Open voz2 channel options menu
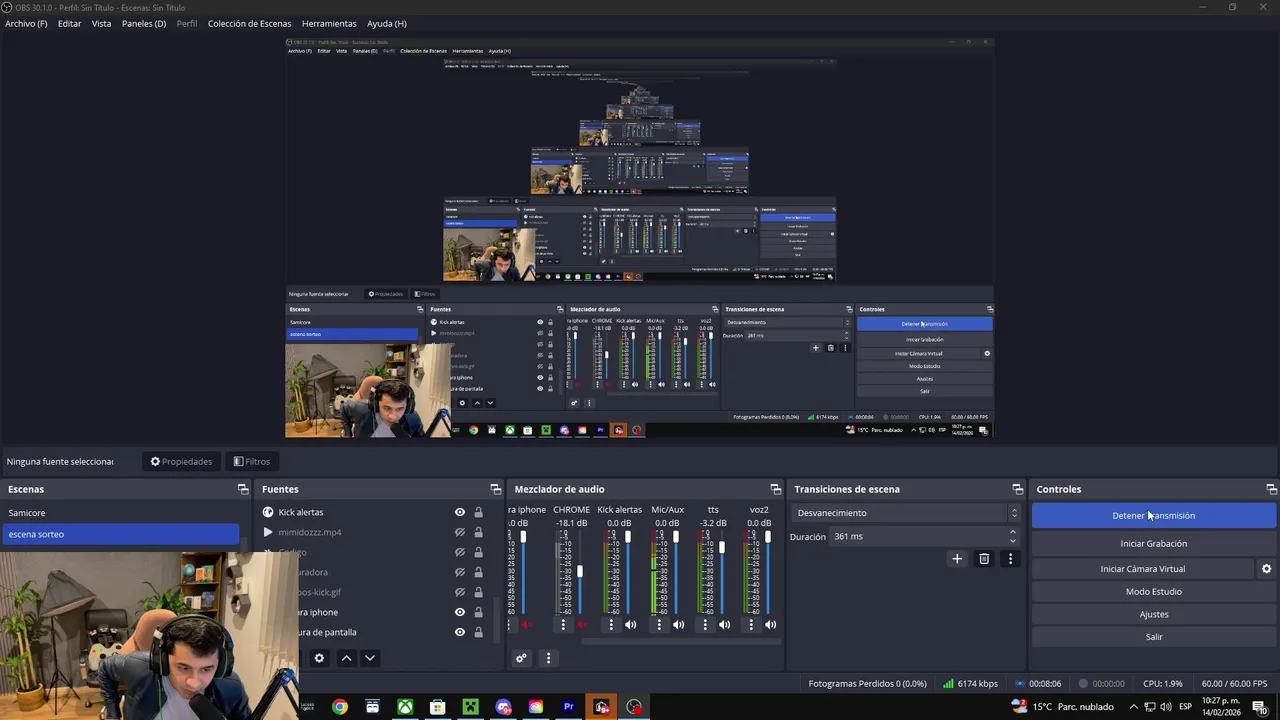Image resolution: width=1280 pixels, height=720 pixels. [x=751, y=625]
